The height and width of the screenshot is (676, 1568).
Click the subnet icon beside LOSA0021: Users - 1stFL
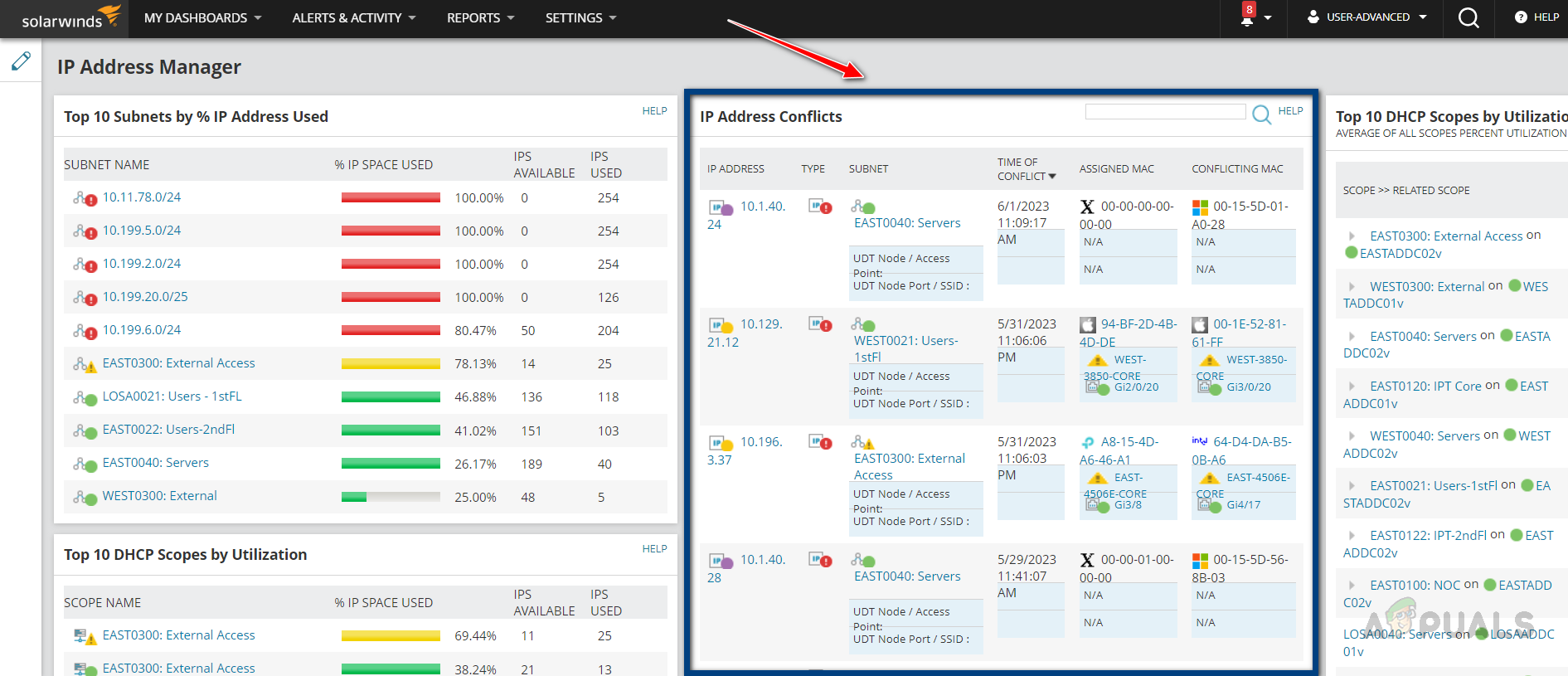85,397
